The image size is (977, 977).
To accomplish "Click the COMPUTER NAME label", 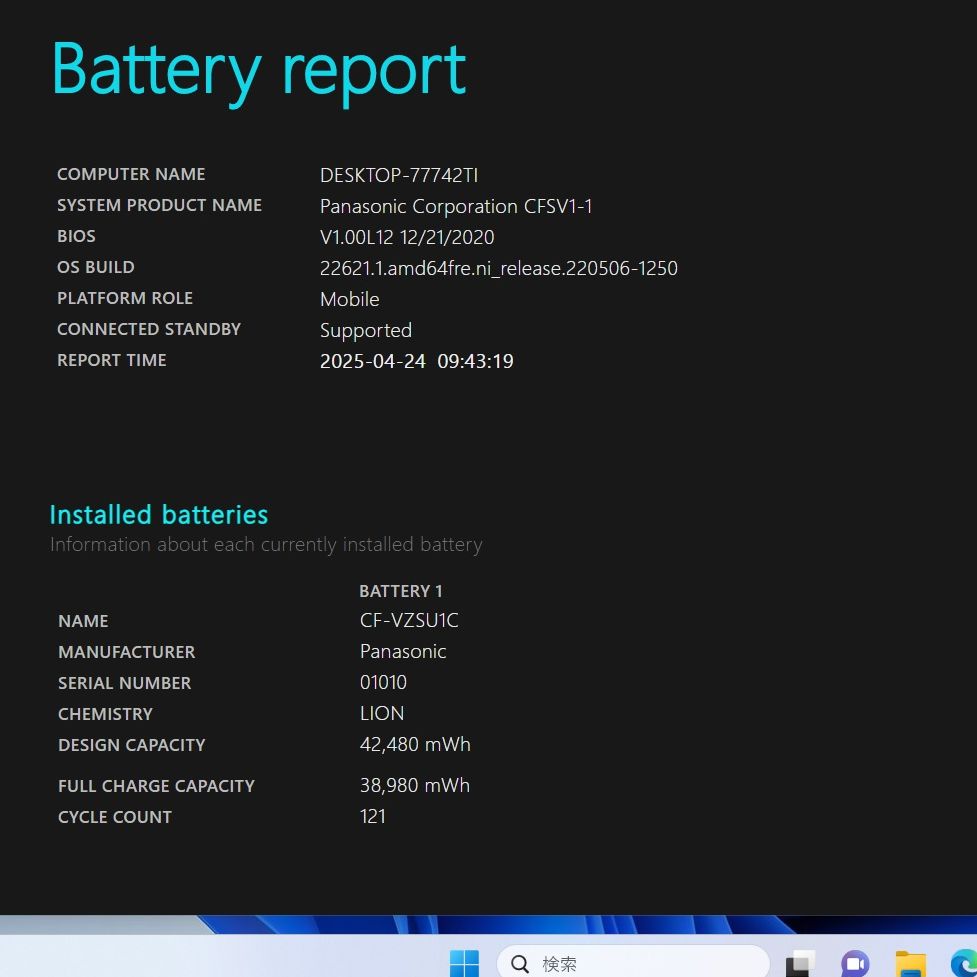I will coord(131,174).
